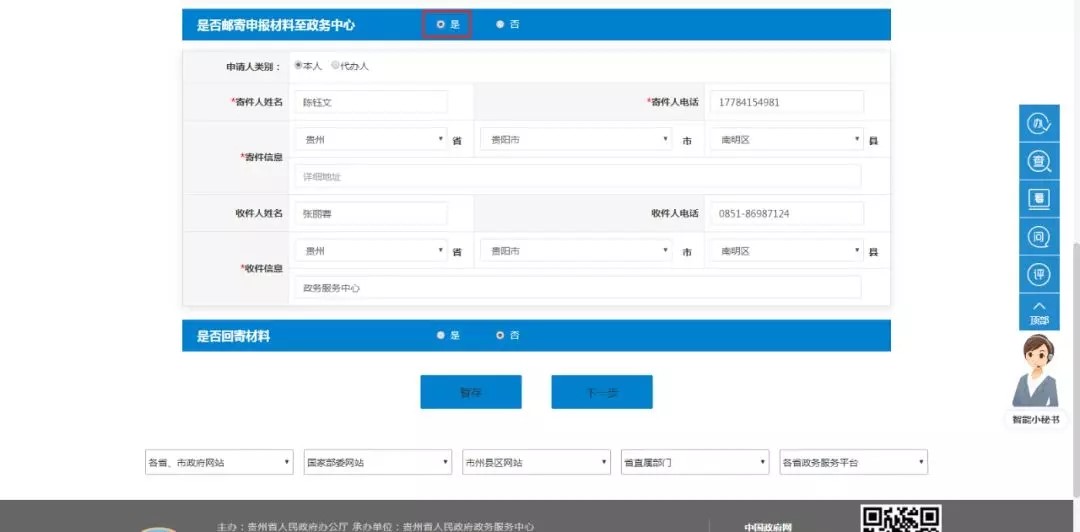This screenshot has width=1080, height=532.
Task: Focus the 收件人电话 field 0851-86987124
Action: pyautogui.click(x=787, y=214)
